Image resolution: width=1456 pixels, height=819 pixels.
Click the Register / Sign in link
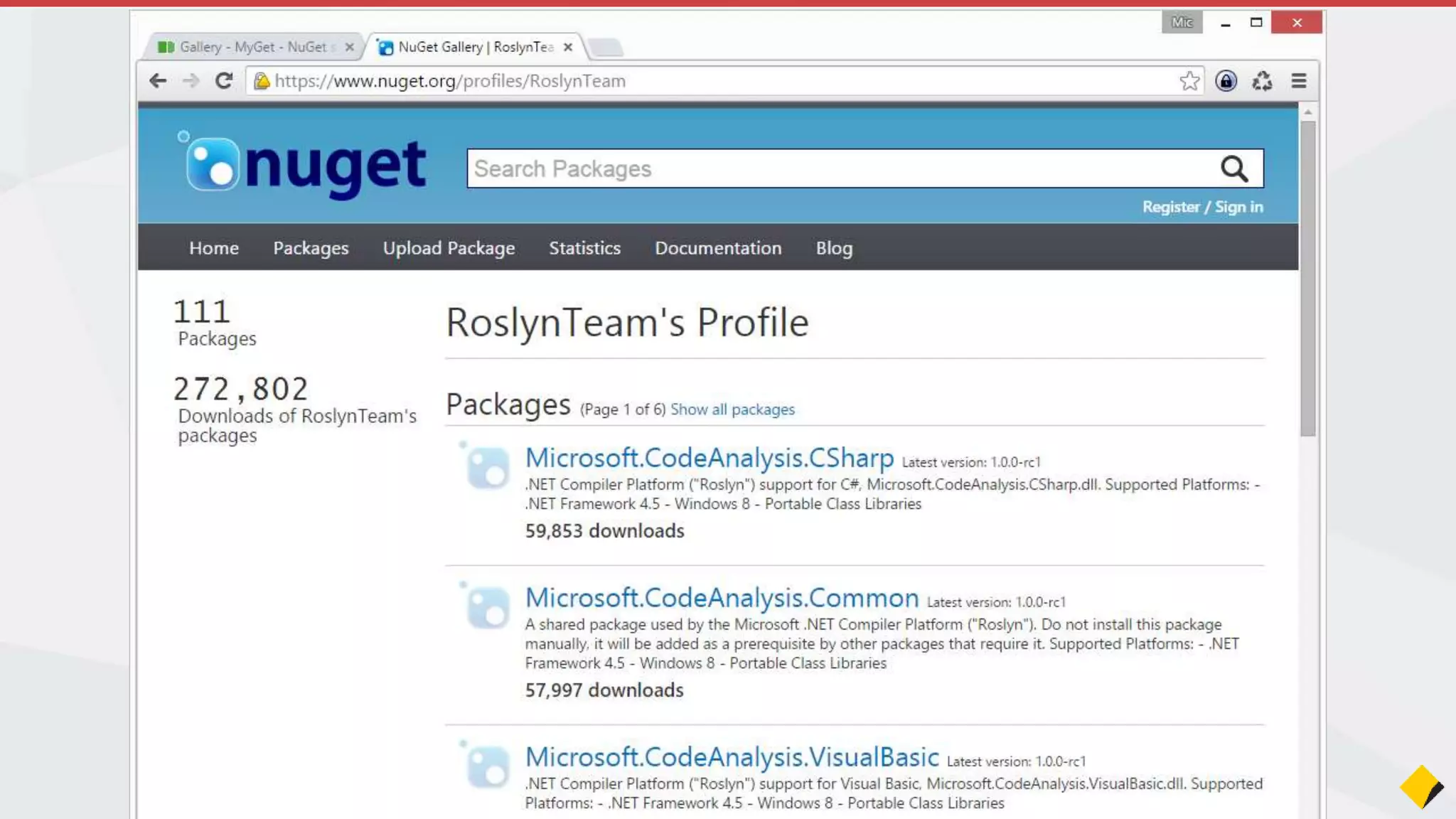1202,207
